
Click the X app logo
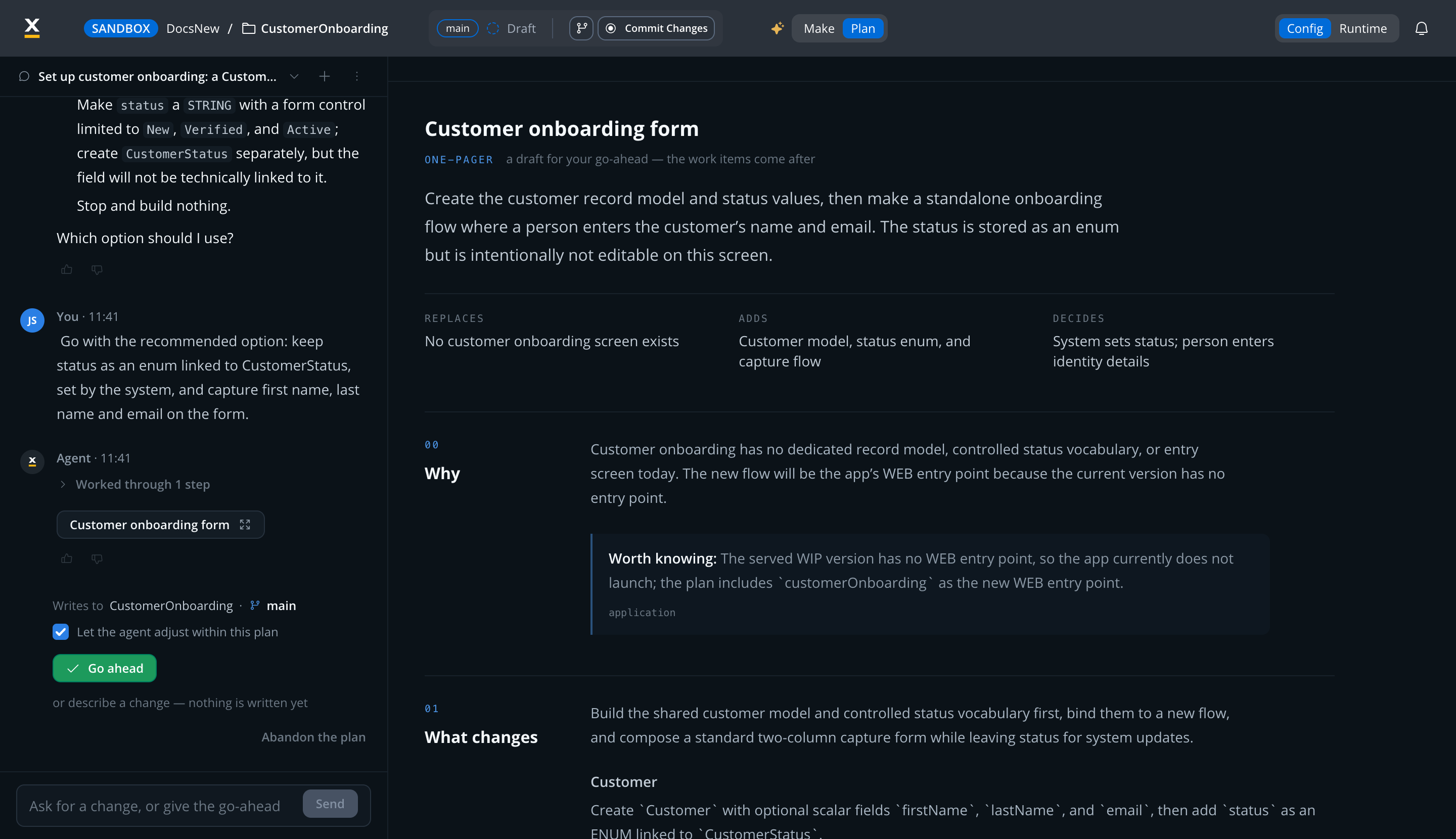(32, 28)
